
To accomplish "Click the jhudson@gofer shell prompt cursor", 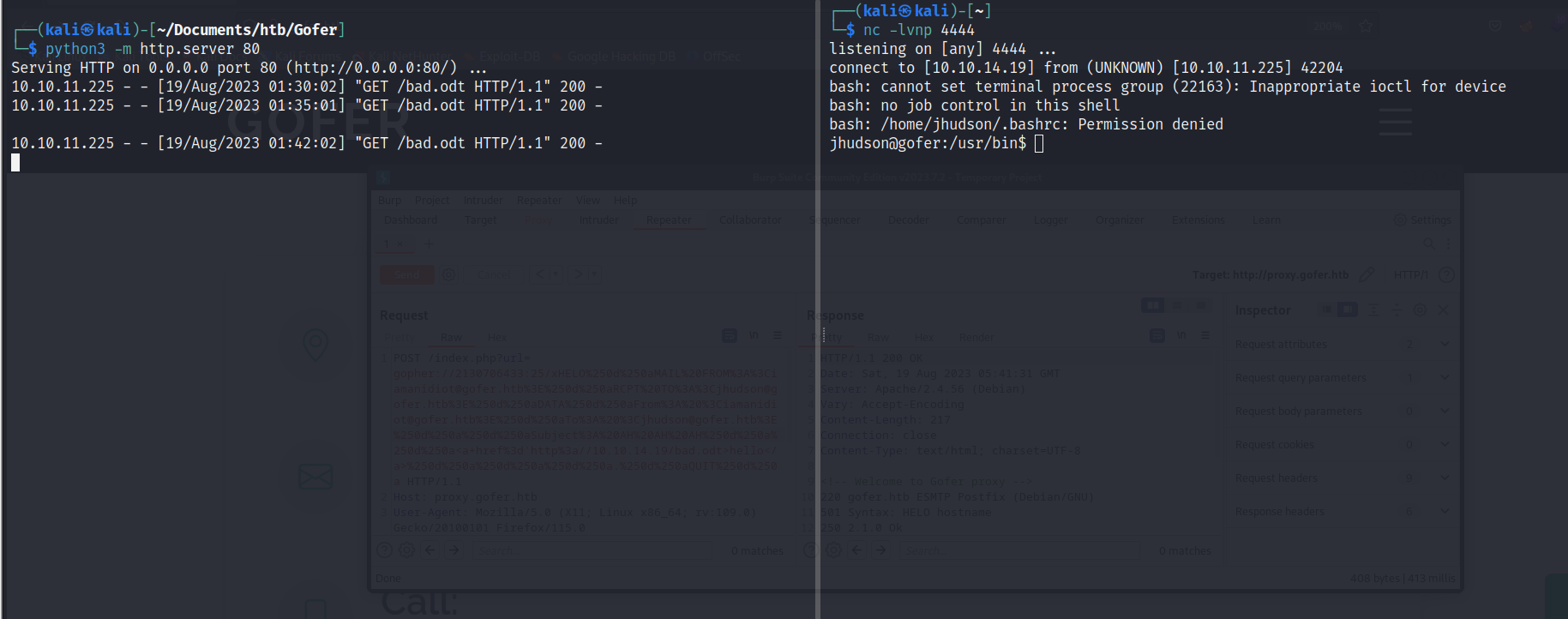I will coord(1039,143).
